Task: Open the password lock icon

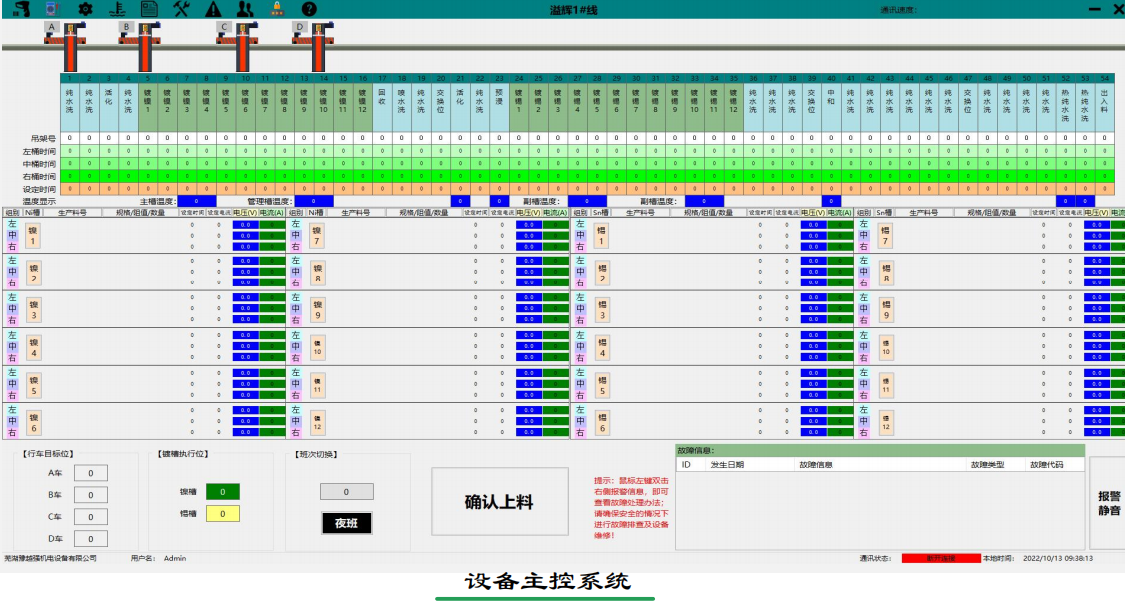Action: [x=277, y=9]
